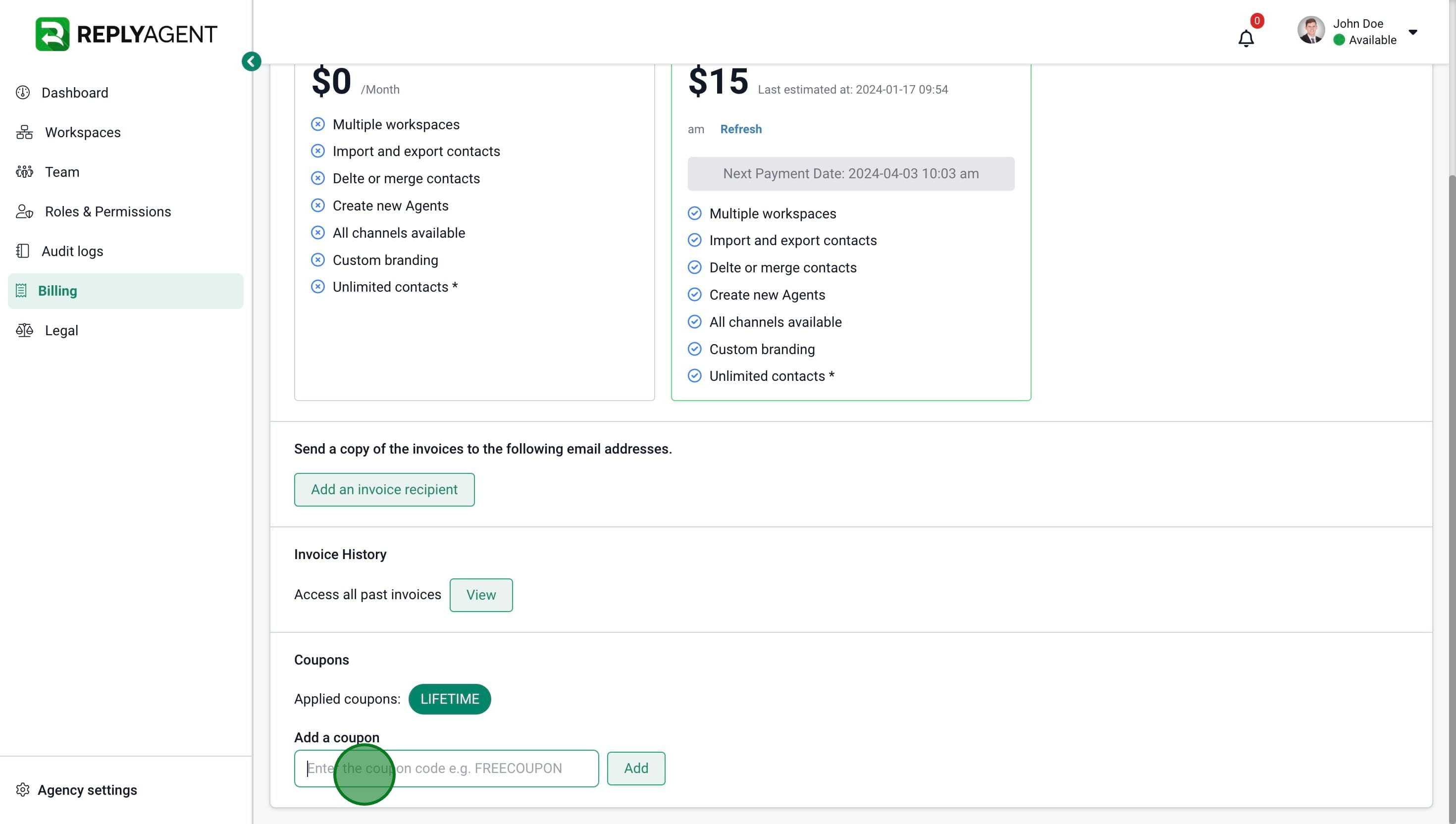The image size is (1456, 824).
Task: Click the Add coupon button
Action: (x=636, y=769)
